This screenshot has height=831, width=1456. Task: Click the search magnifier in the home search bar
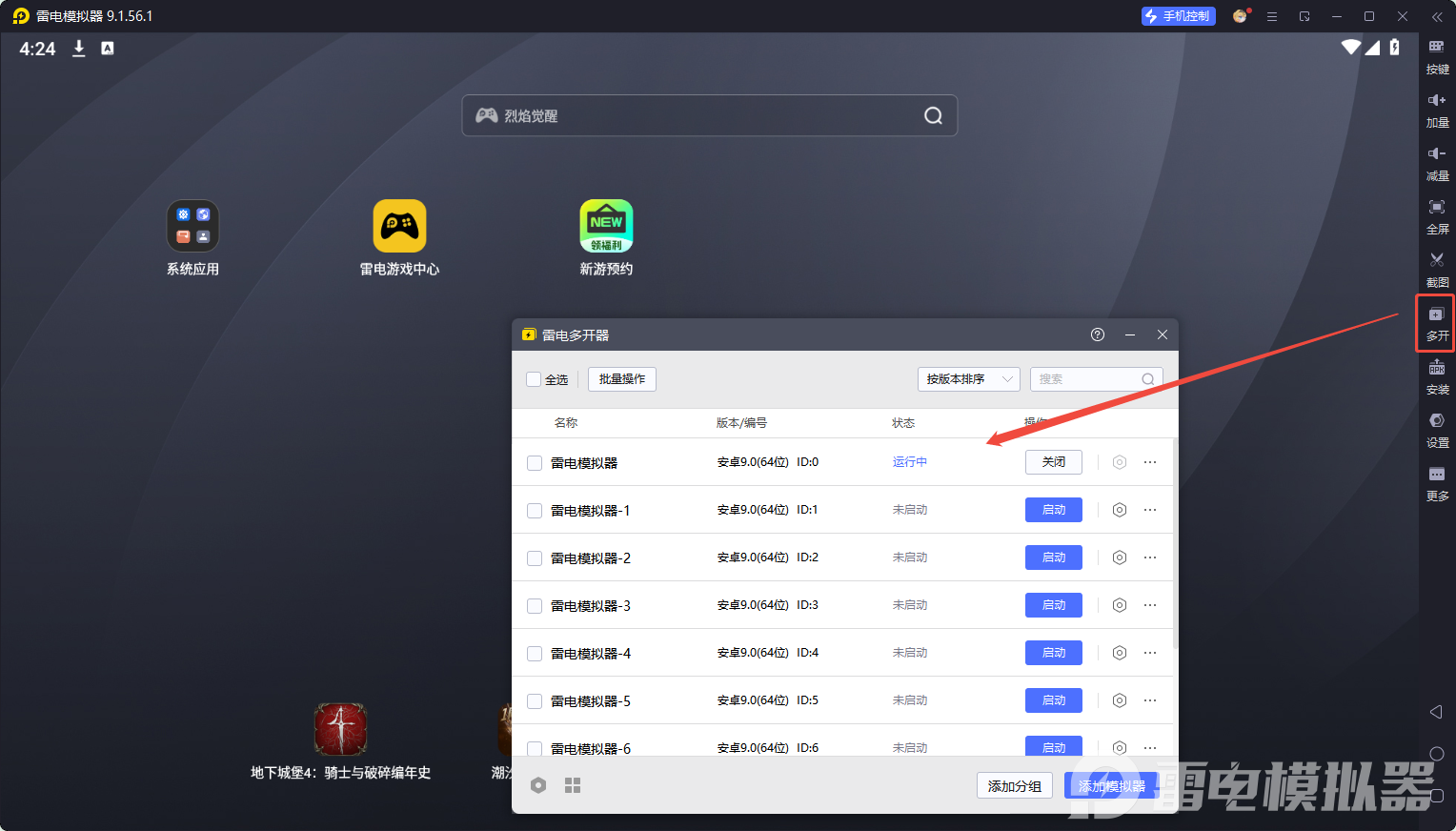(x=933, y=115)
